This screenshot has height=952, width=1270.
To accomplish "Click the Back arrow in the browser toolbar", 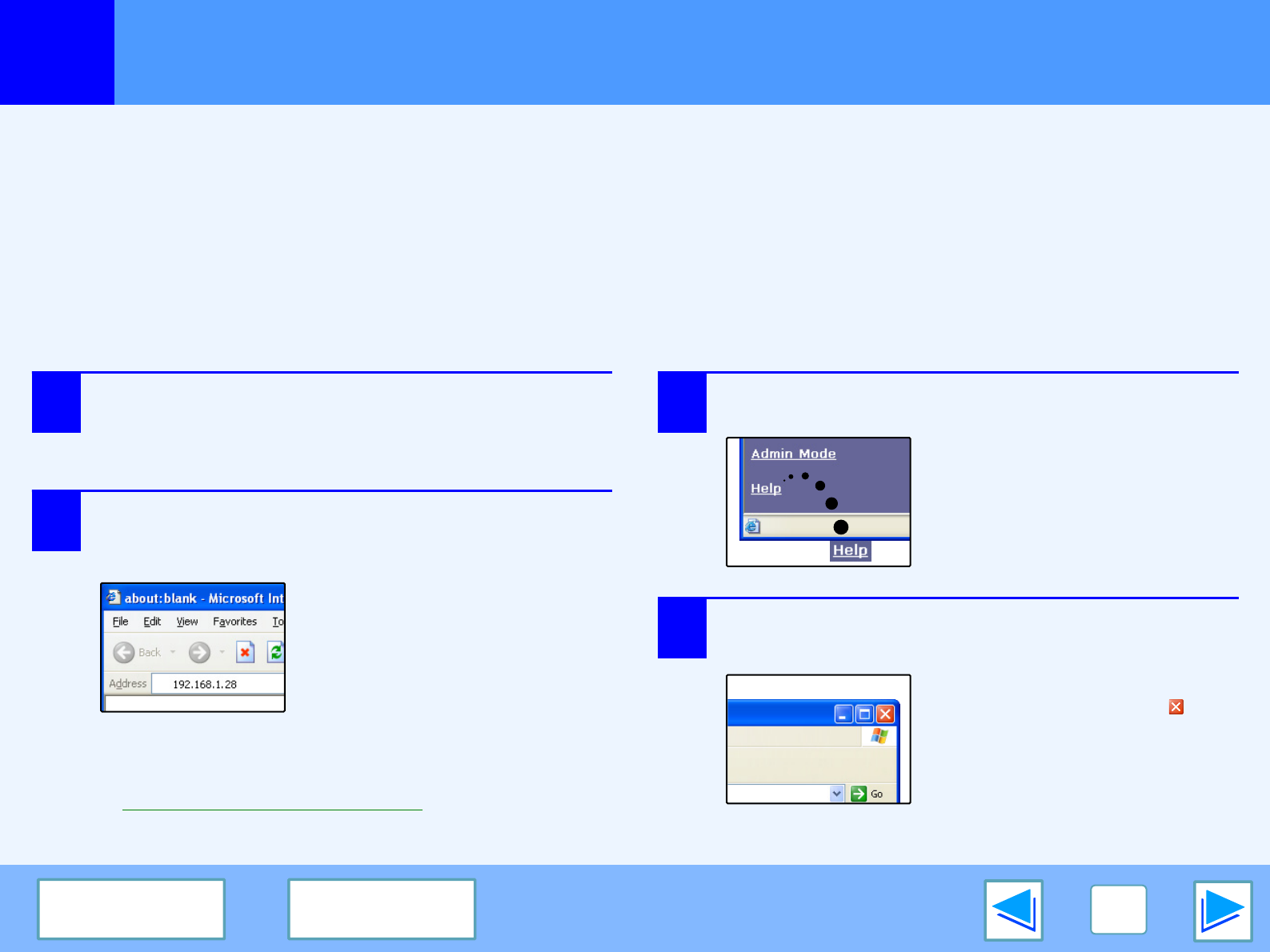I will 124,653.
